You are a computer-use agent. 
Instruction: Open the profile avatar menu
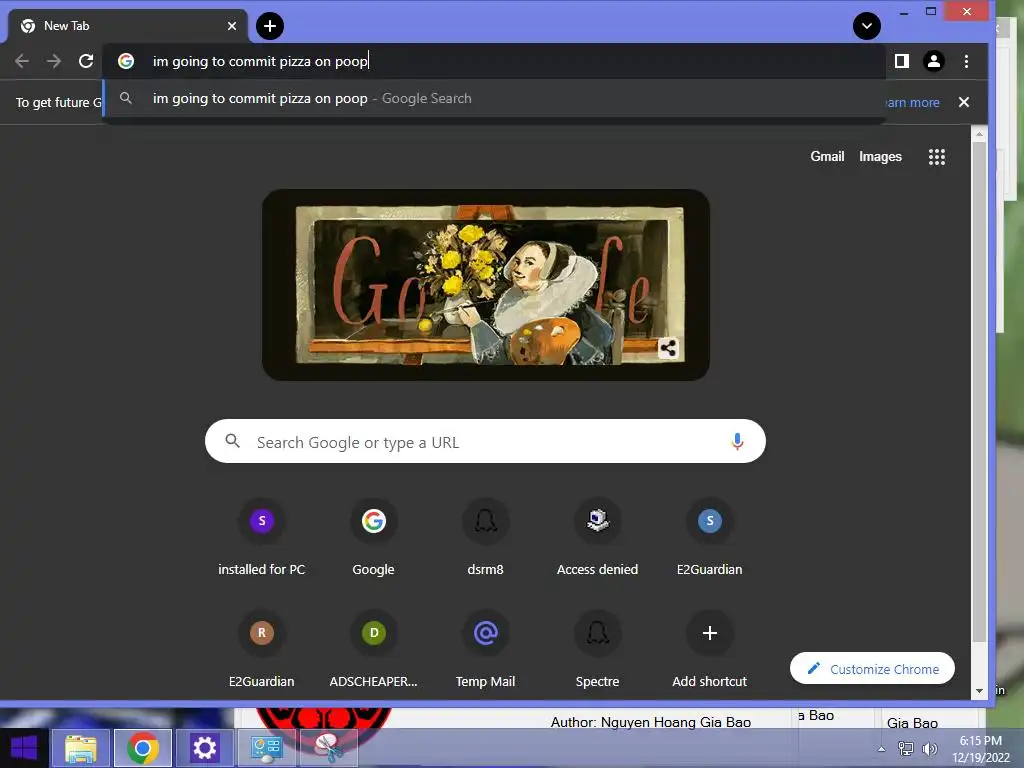point(934,61)
